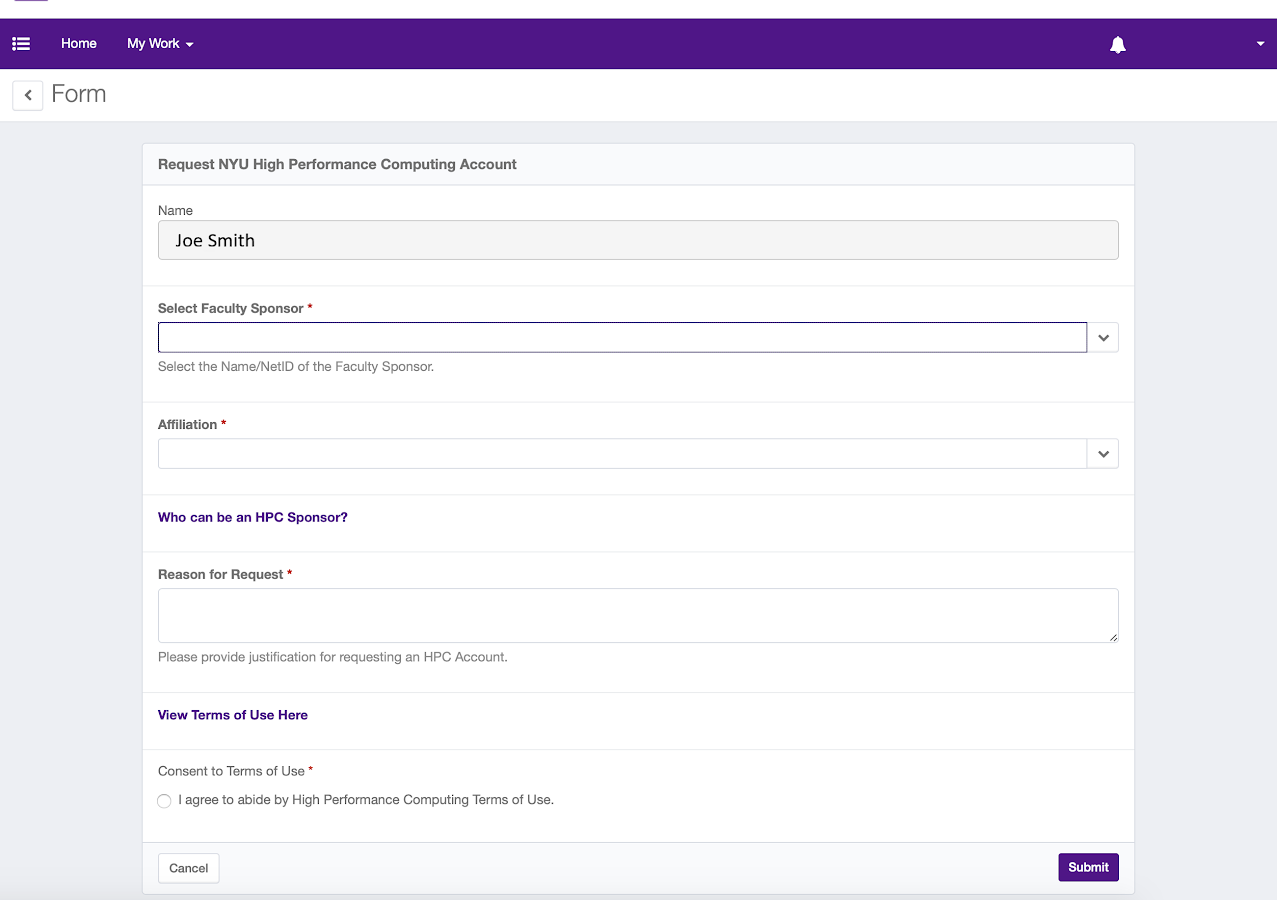Expand the Affiliation dropdown arrow

pyautogui.click(x=1103, y=454)
